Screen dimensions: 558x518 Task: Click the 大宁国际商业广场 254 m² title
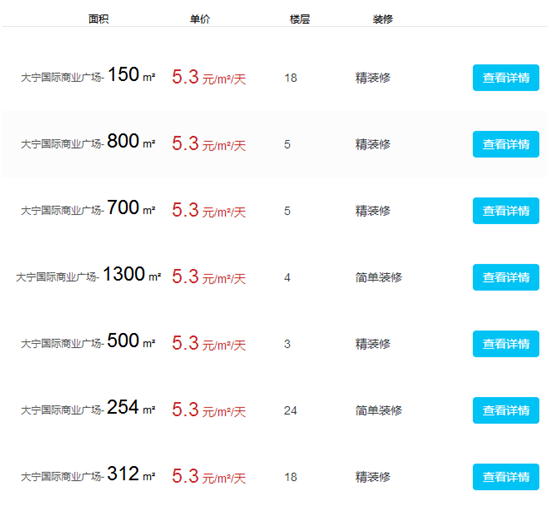(x=88, y=408)
